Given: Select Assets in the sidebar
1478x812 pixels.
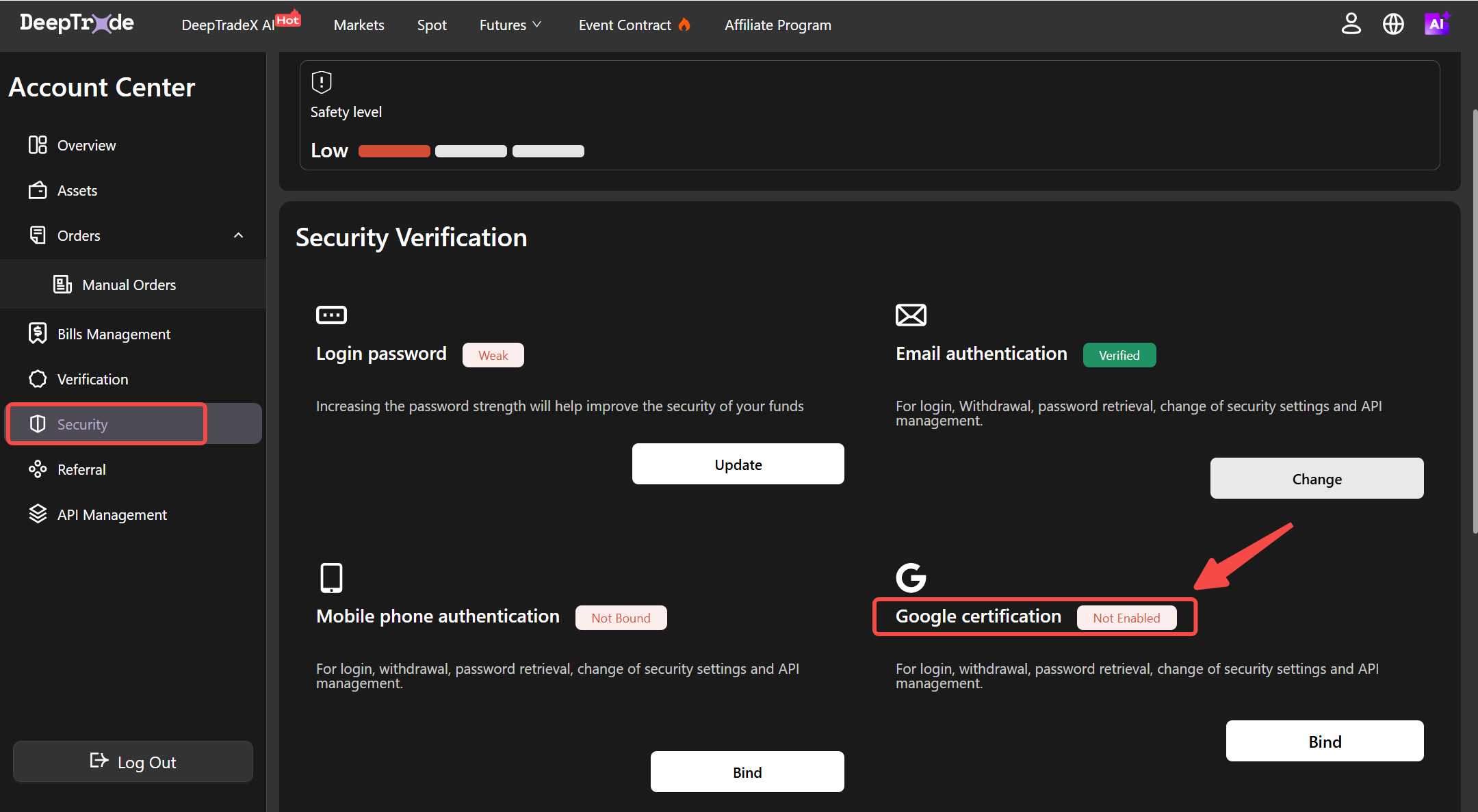Looking at the screenshot, I should [x=133, y=190].
